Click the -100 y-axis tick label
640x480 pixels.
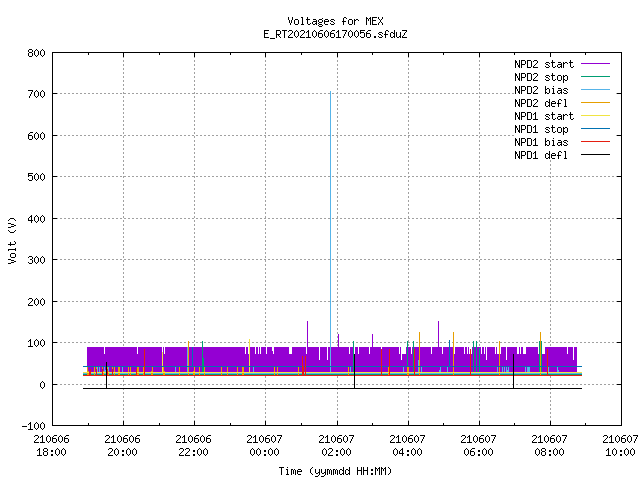pyautogui.click(x=33, y=426)
